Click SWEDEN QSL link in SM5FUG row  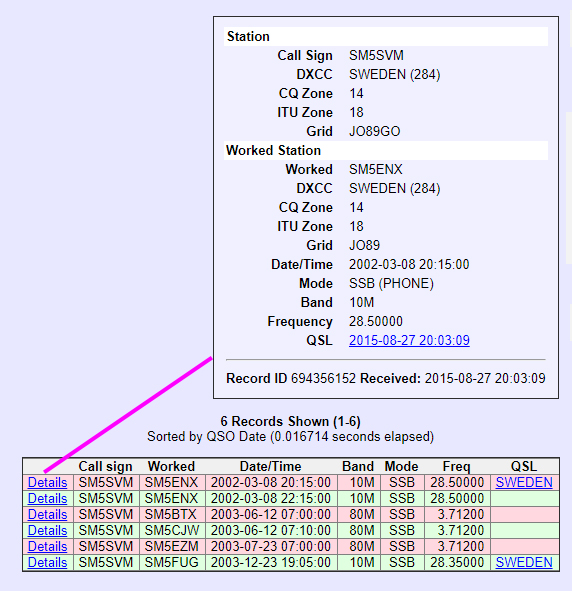point(524,562)
